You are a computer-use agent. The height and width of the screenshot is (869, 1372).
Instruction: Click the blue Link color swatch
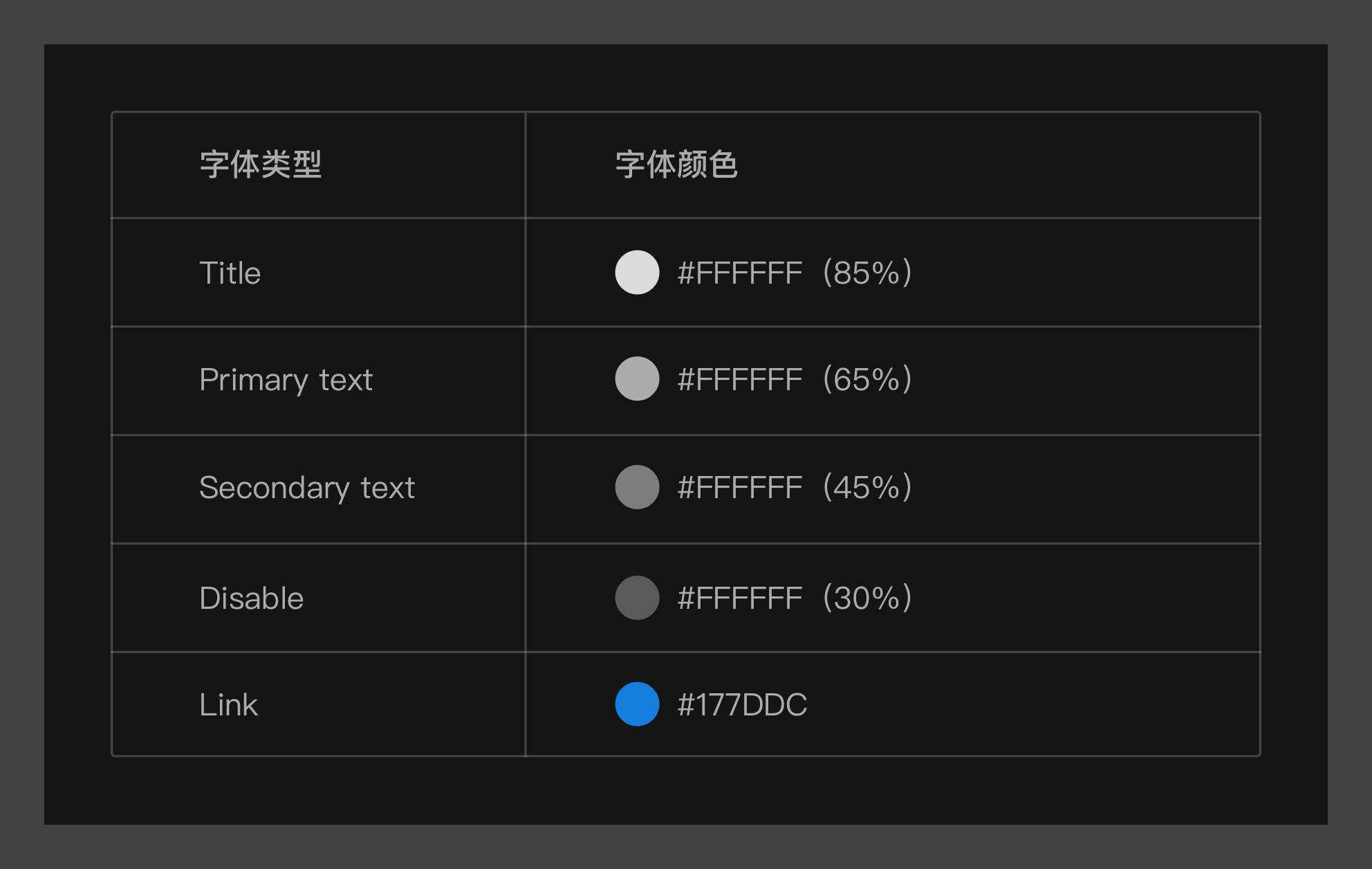637,704
